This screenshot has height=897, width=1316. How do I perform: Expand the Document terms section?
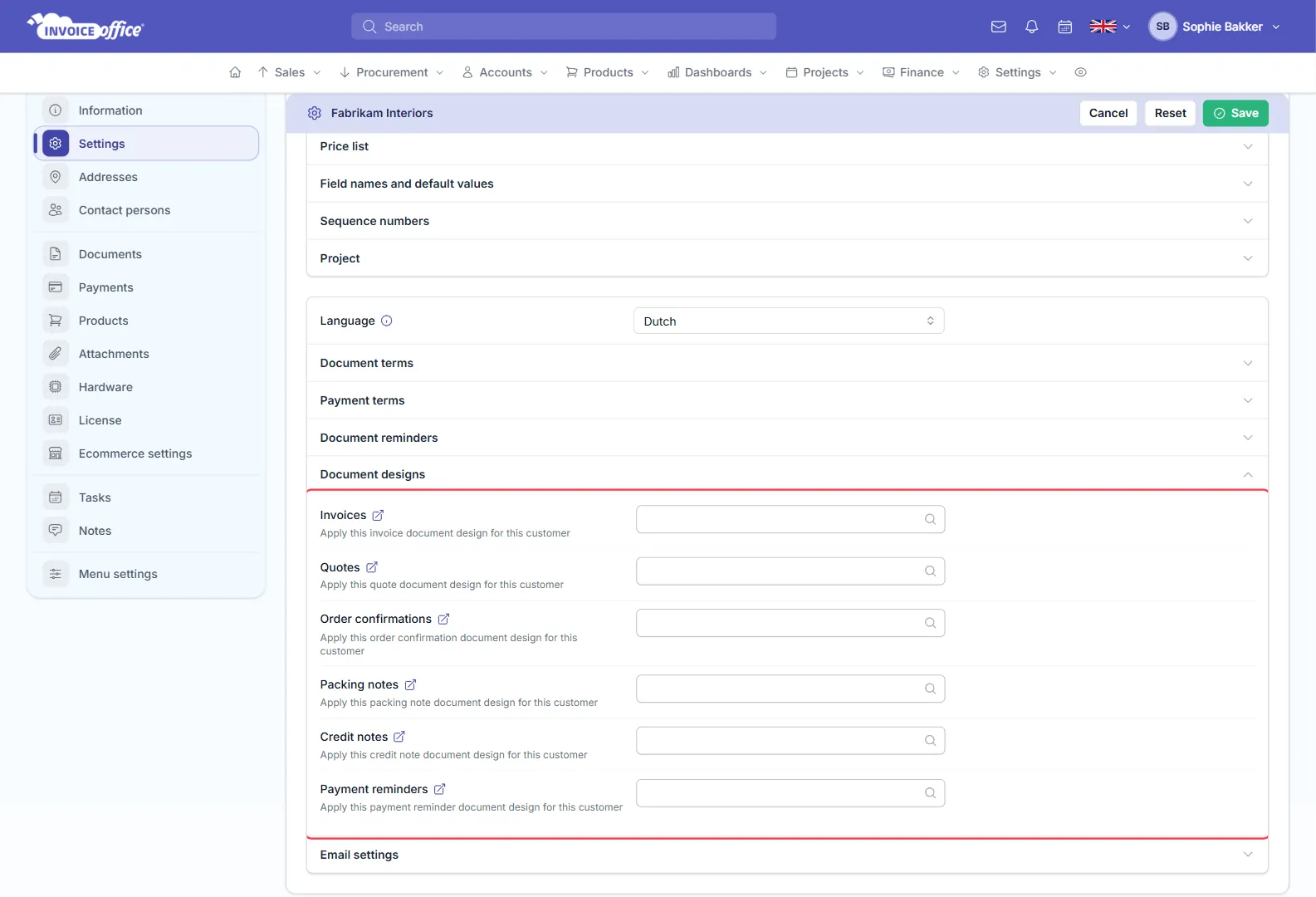pos(787,363)
